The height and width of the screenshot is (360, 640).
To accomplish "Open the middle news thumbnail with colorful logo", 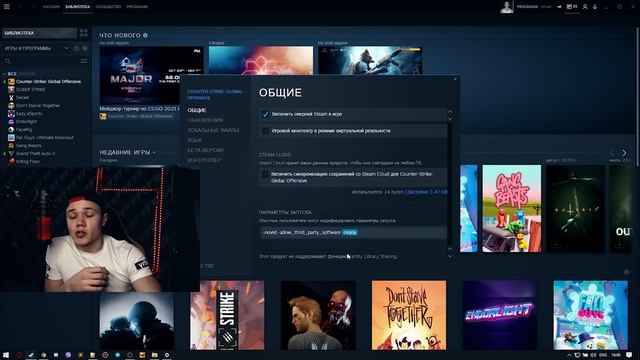I will pyautogui.click(x=261, y=60).
